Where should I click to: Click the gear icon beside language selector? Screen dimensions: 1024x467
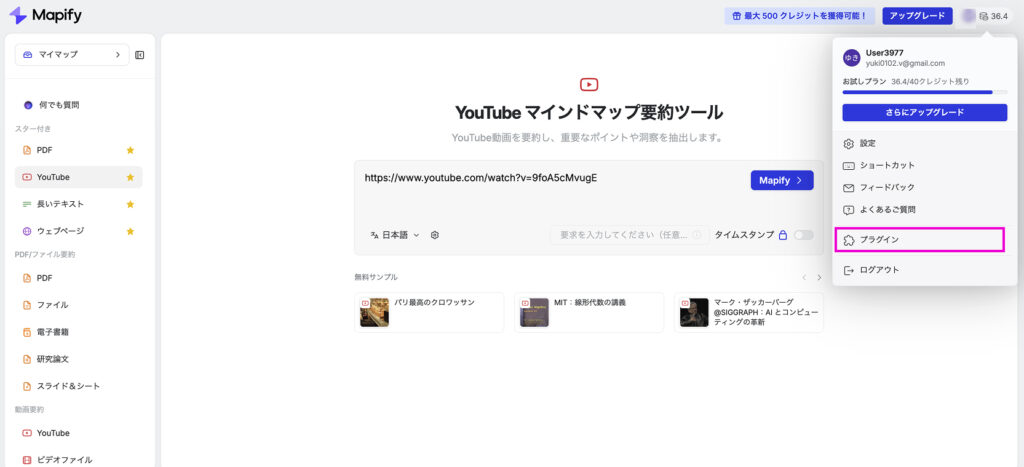(x=435, y=235)
